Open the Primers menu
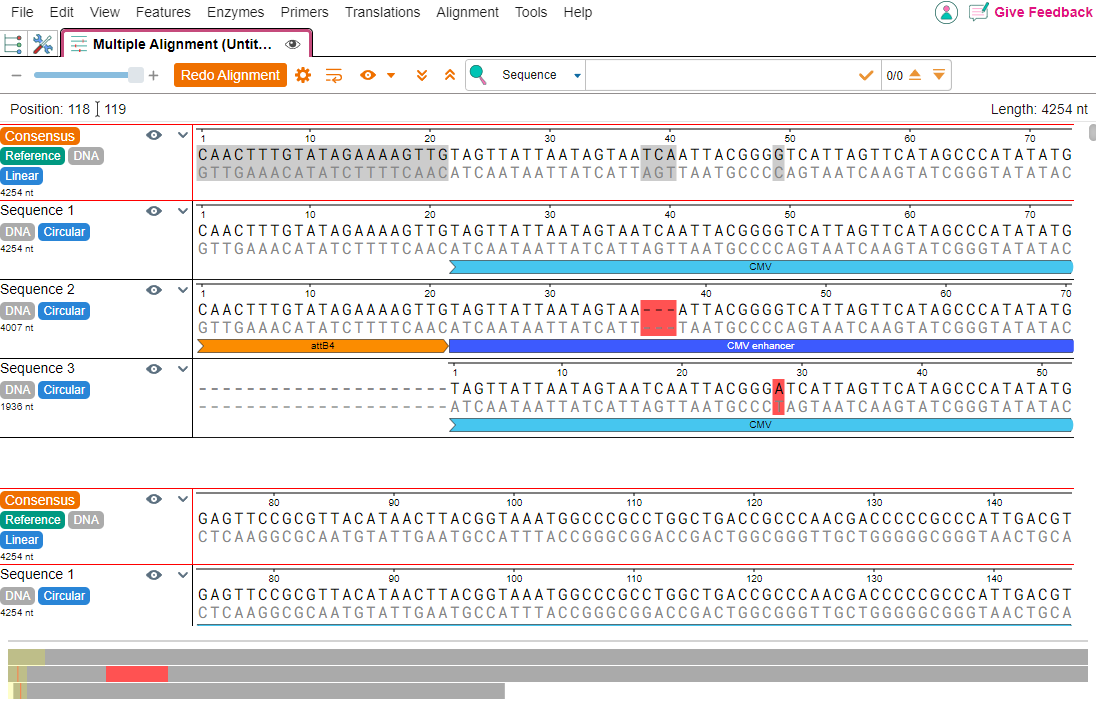Screen dimensions: 1096x703 304,13
